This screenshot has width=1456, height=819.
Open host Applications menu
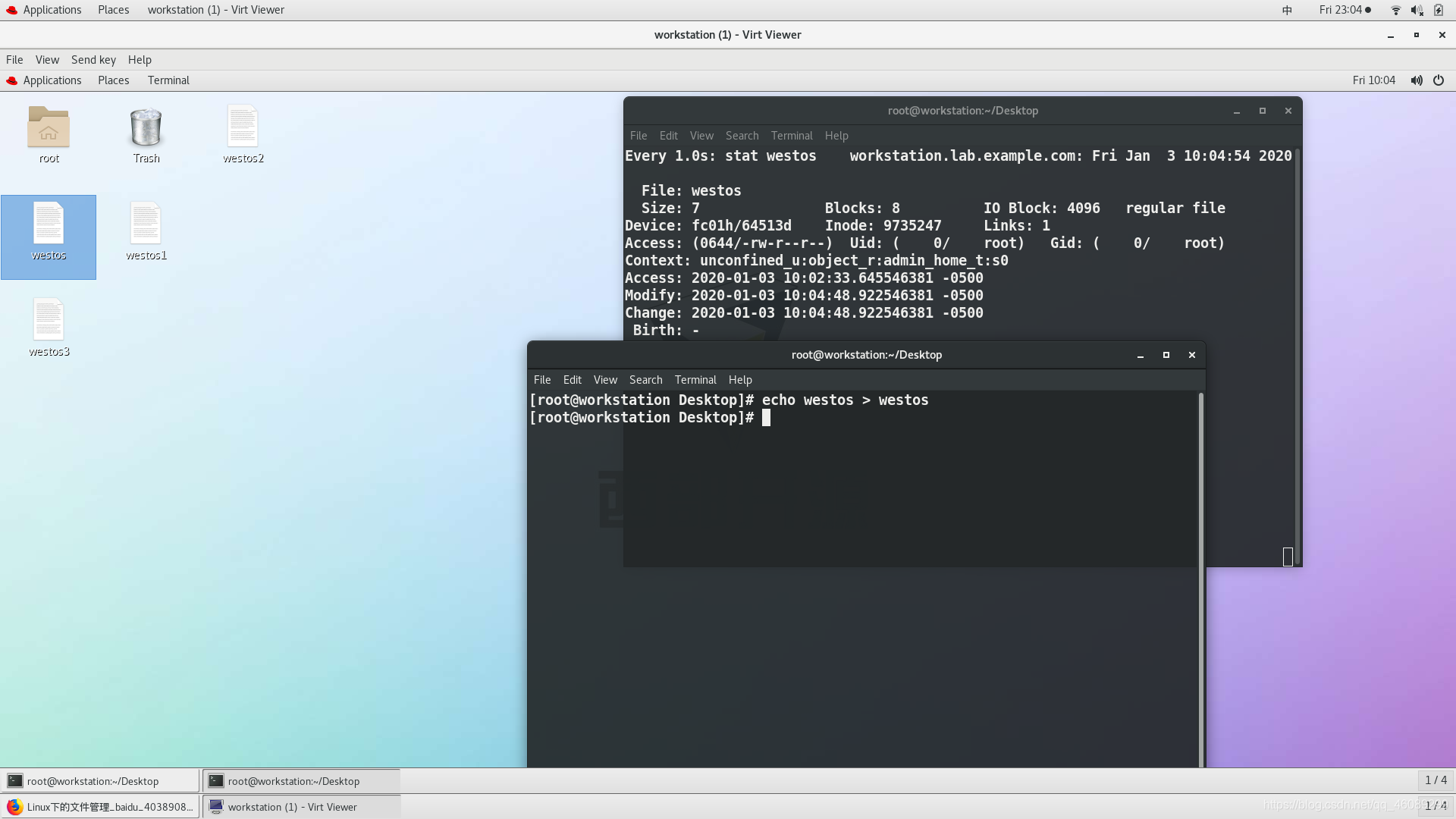pyautogui.click(x=52, y=10)
